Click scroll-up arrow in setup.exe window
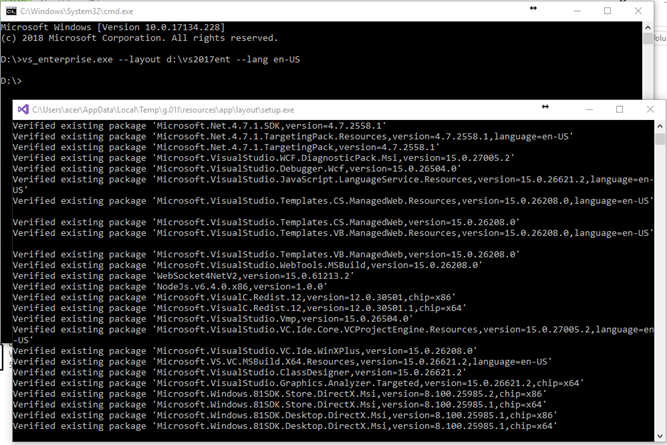The width and height of the screenshot is (667, 445). pos(660,126)
